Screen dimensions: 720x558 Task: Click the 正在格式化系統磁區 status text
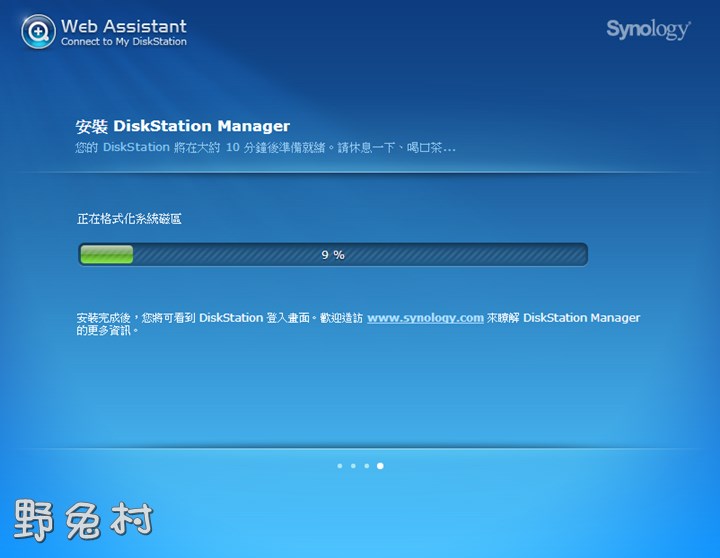click(129, 219)
